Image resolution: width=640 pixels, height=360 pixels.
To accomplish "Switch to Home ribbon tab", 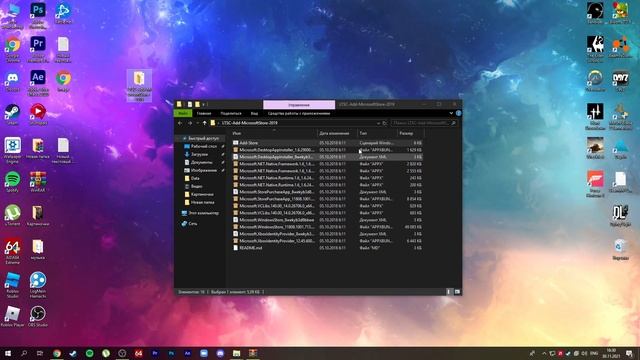I will pyautogui.click(x=204, y=113).
